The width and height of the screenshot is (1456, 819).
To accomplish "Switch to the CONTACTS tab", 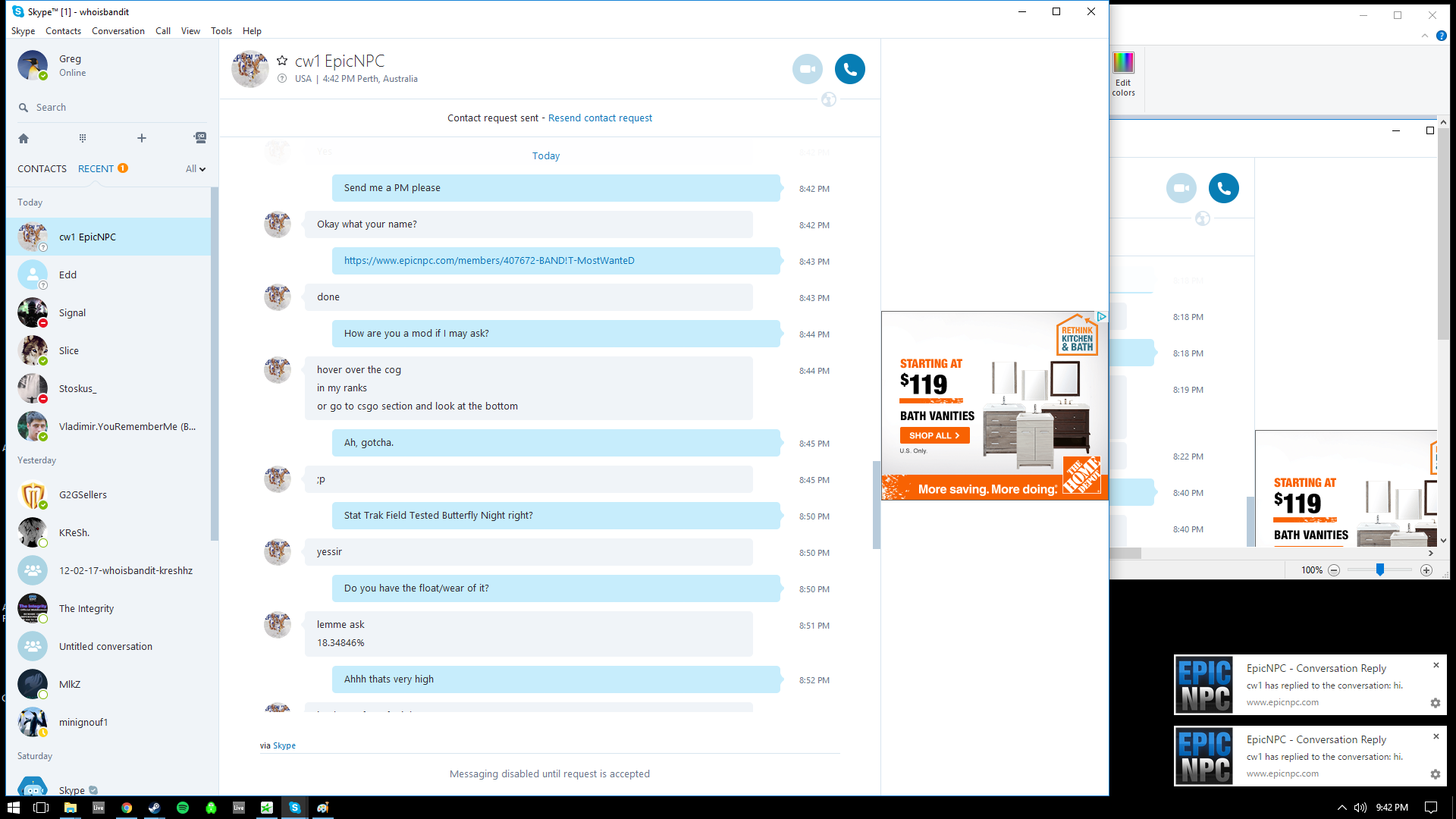I will (42, 169).
